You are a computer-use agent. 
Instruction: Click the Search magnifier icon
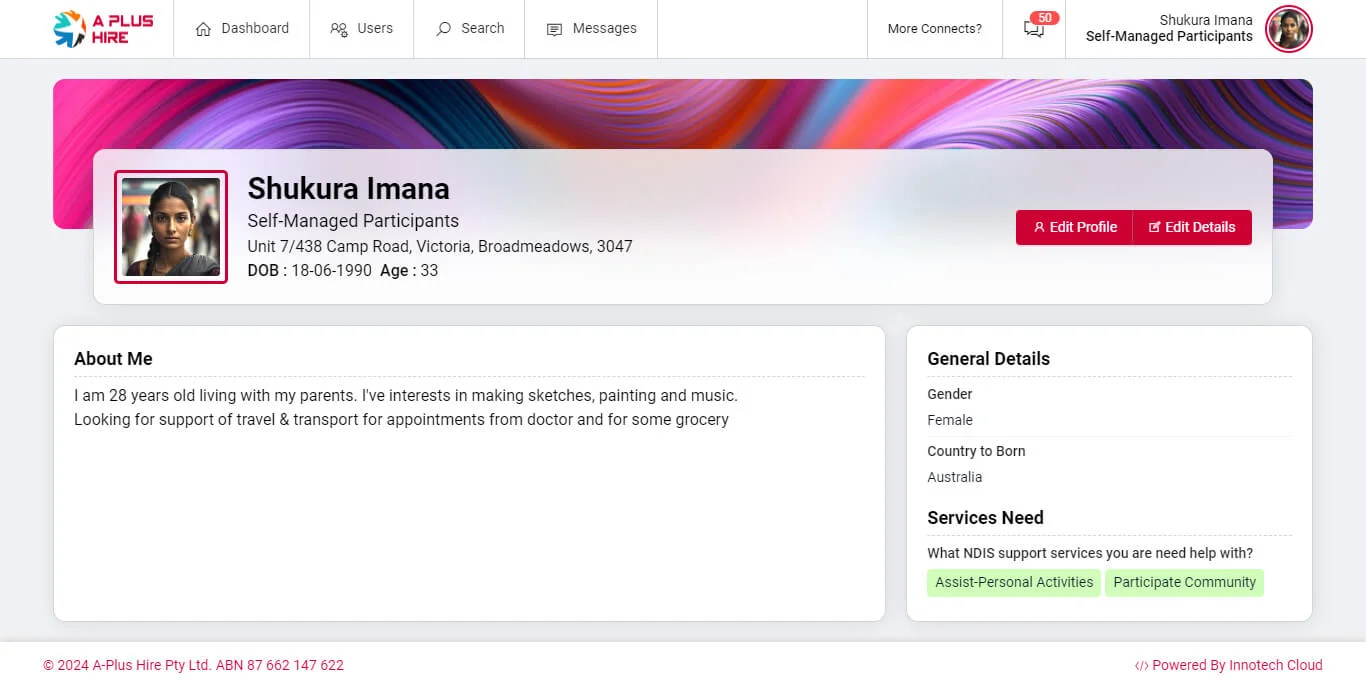pos(443,29)
